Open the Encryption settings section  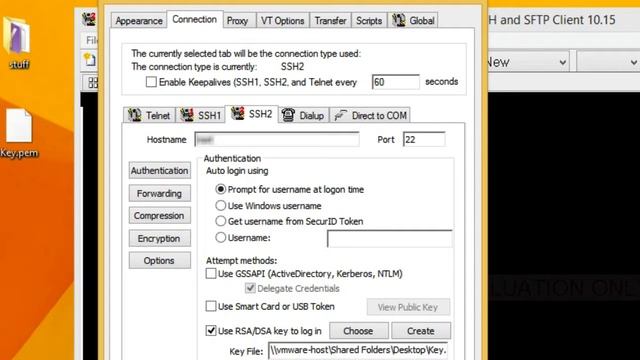pyautogui.click(x=160, y=238)
